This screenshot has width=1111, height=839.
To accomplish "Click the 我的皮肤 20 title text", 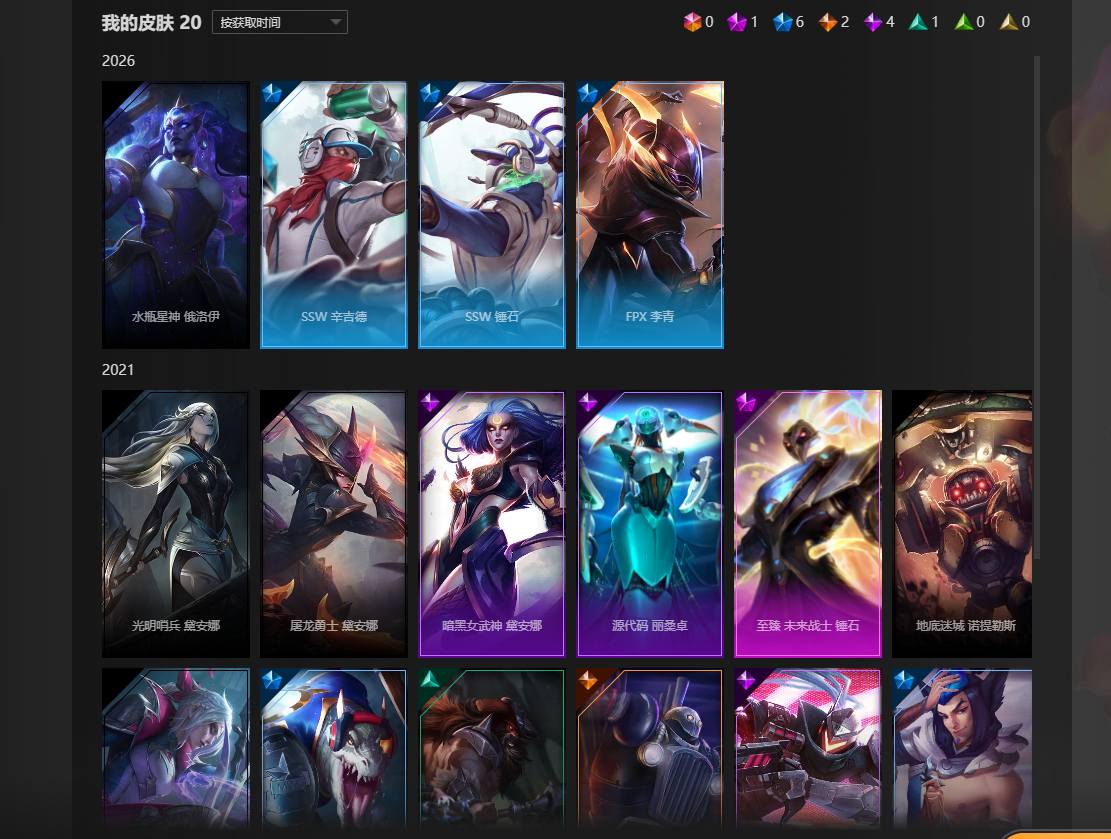I will (x=152, y=23).
